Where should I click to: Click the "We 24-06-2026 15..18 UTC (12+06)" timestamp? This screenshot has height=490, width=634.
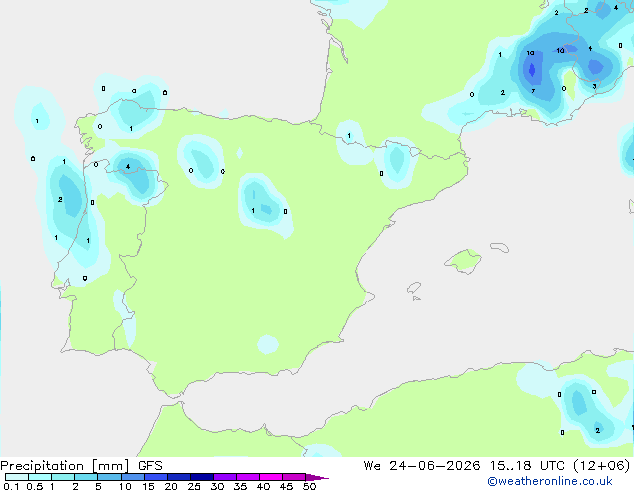click(497, 466)
